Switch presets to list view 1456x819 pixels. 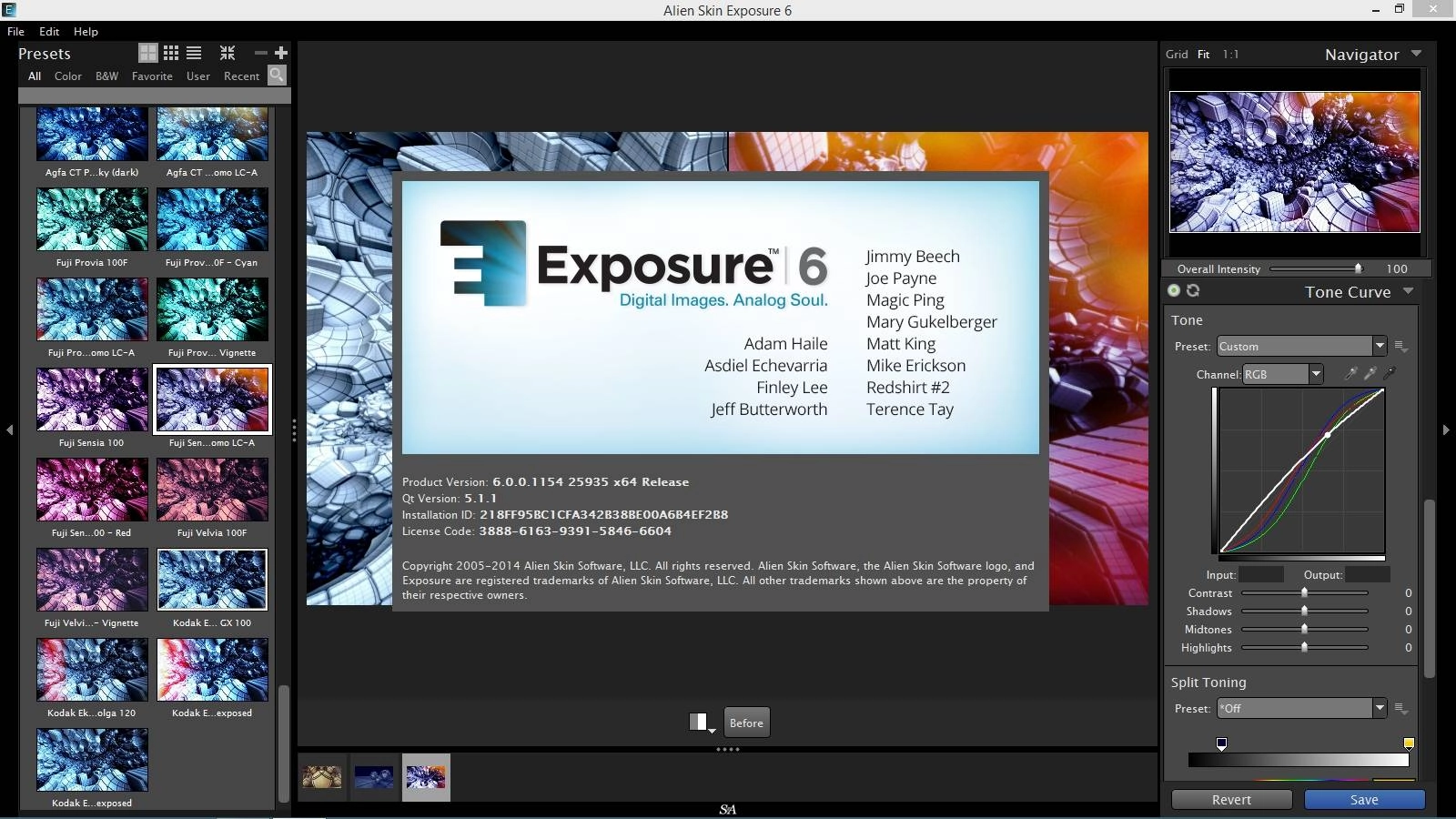click(194, 53)
